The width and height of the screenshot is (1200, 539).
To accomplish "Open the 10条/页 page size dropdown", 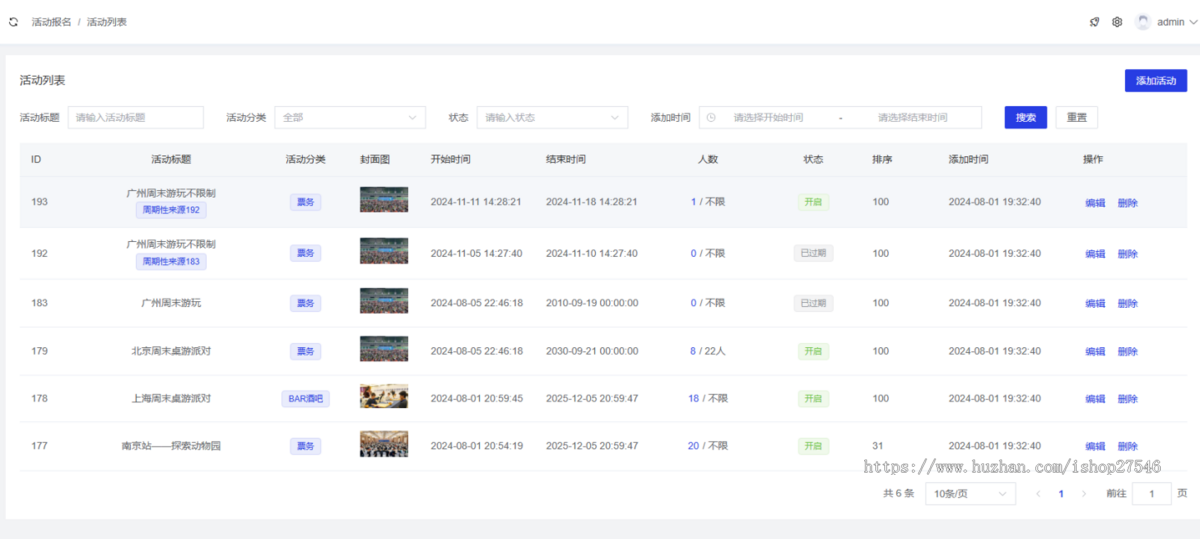I will coord(970,494).
